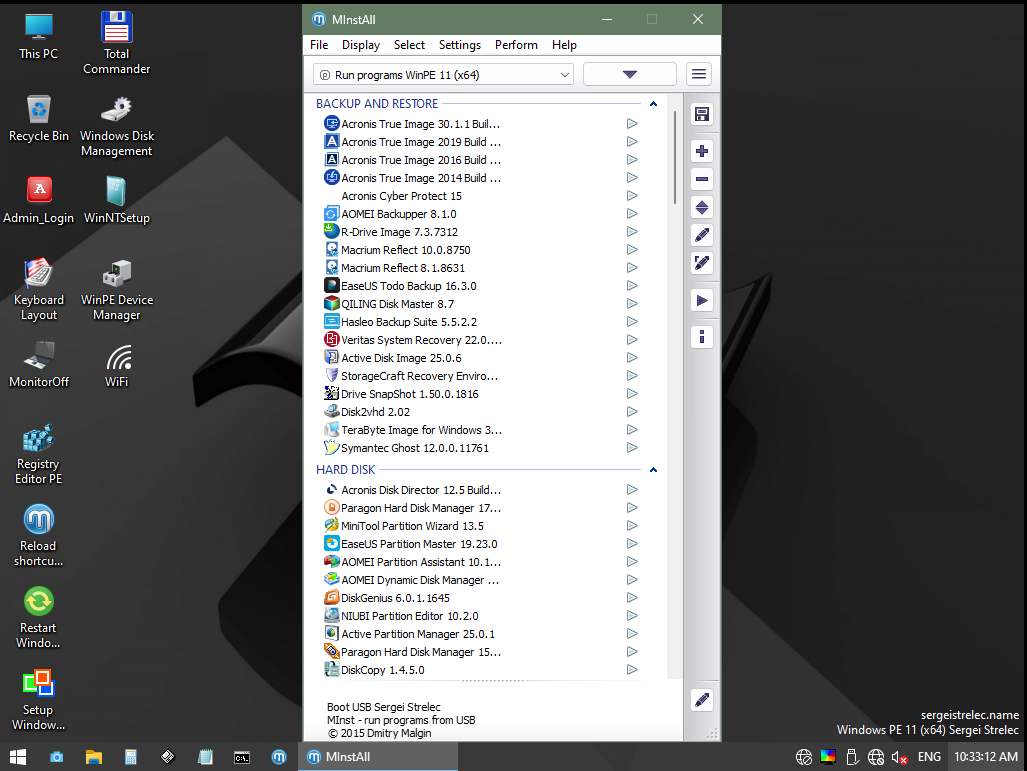This screenshot has height=771, width=1027.
Task: Select the Recycle Bin desktop icon
Action: click(x=39, y=119)
